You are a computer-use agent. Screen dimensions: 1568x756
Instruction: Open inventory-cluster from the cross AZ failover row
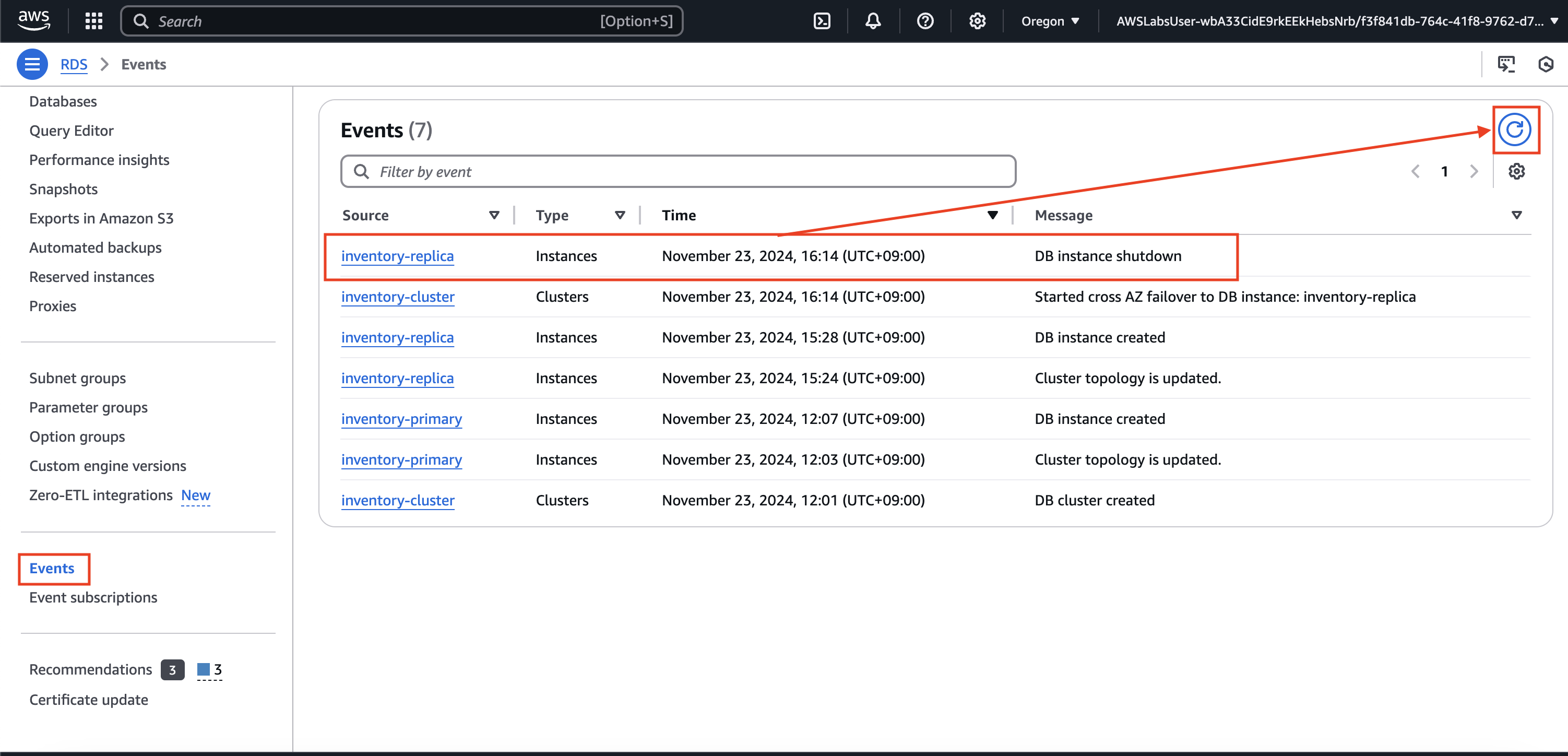point(398,297)
